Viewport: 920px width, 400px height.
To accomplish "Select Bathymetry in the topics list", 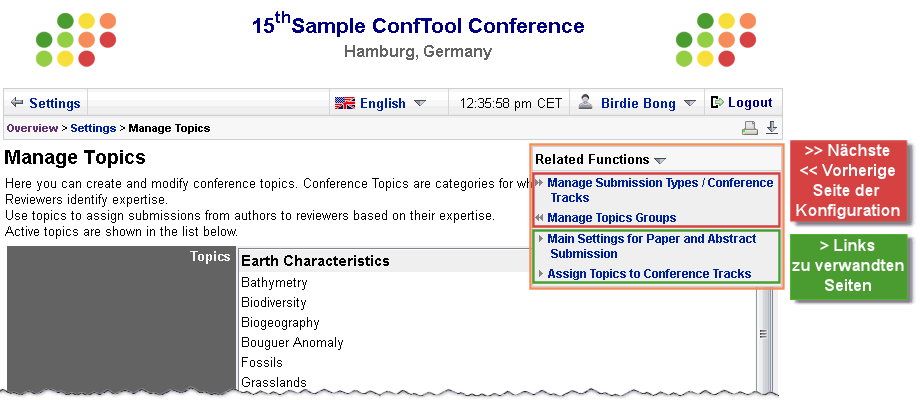I will click(x=274, y=283).
